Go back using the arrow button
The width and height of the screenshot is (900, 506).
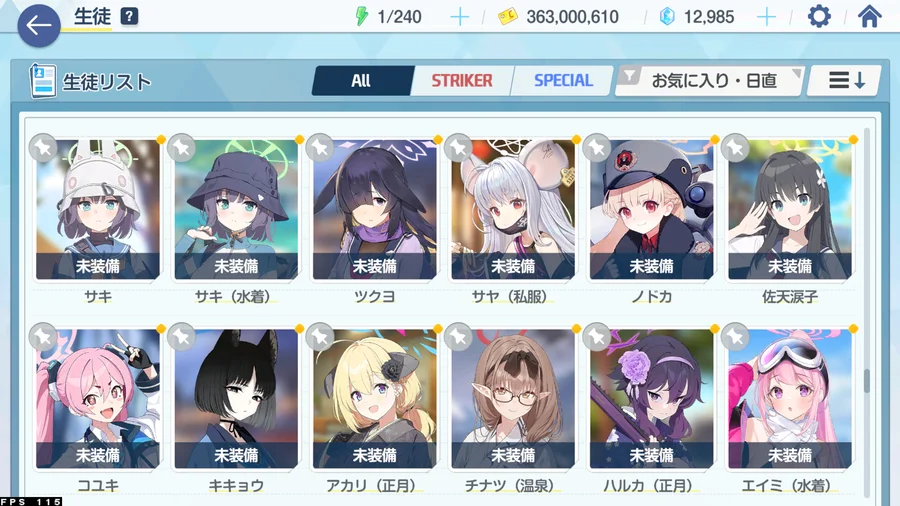(x=38, y=25)
